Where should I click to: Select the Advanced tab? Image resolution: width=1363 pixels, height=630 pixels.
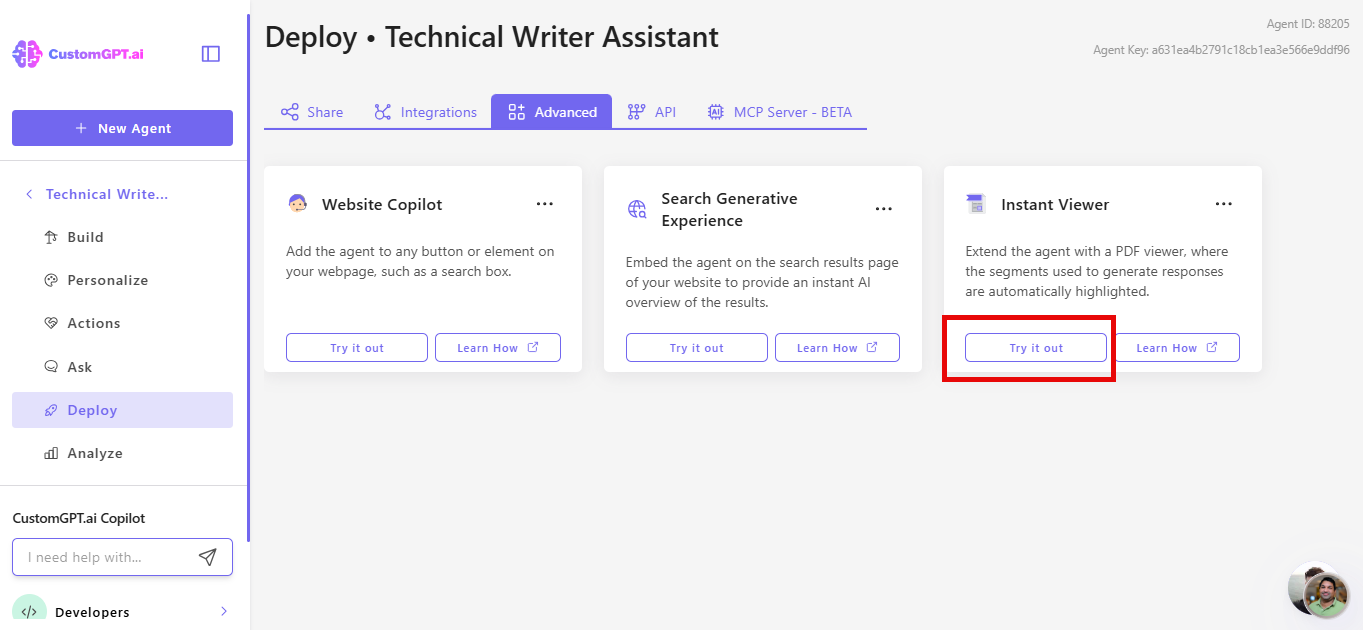551,112
